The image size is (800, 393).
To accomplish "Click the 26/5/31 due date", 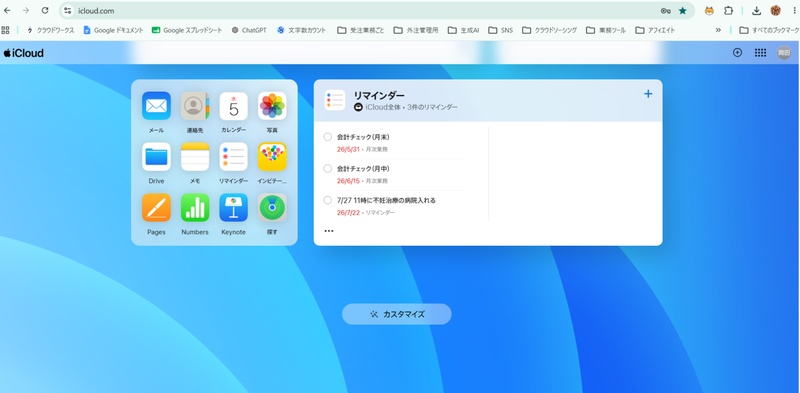I will point(348,150).
